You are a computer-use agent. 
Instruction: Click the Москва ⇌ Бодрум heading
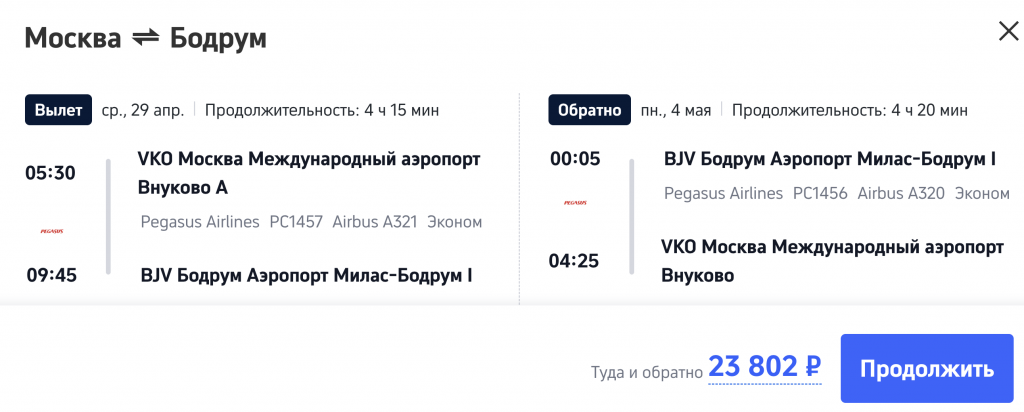(145, 39)
